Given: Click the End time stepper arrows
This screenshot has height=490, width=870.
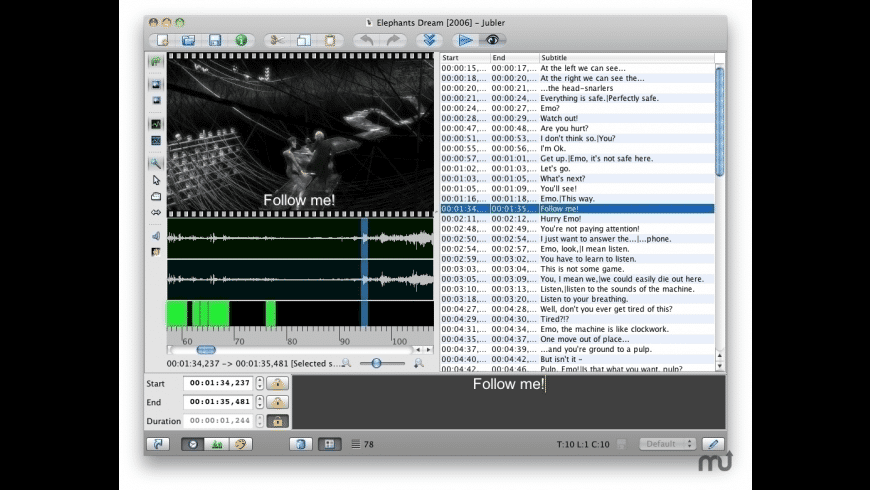Looking at the screenshot, I should coord(260,402).
